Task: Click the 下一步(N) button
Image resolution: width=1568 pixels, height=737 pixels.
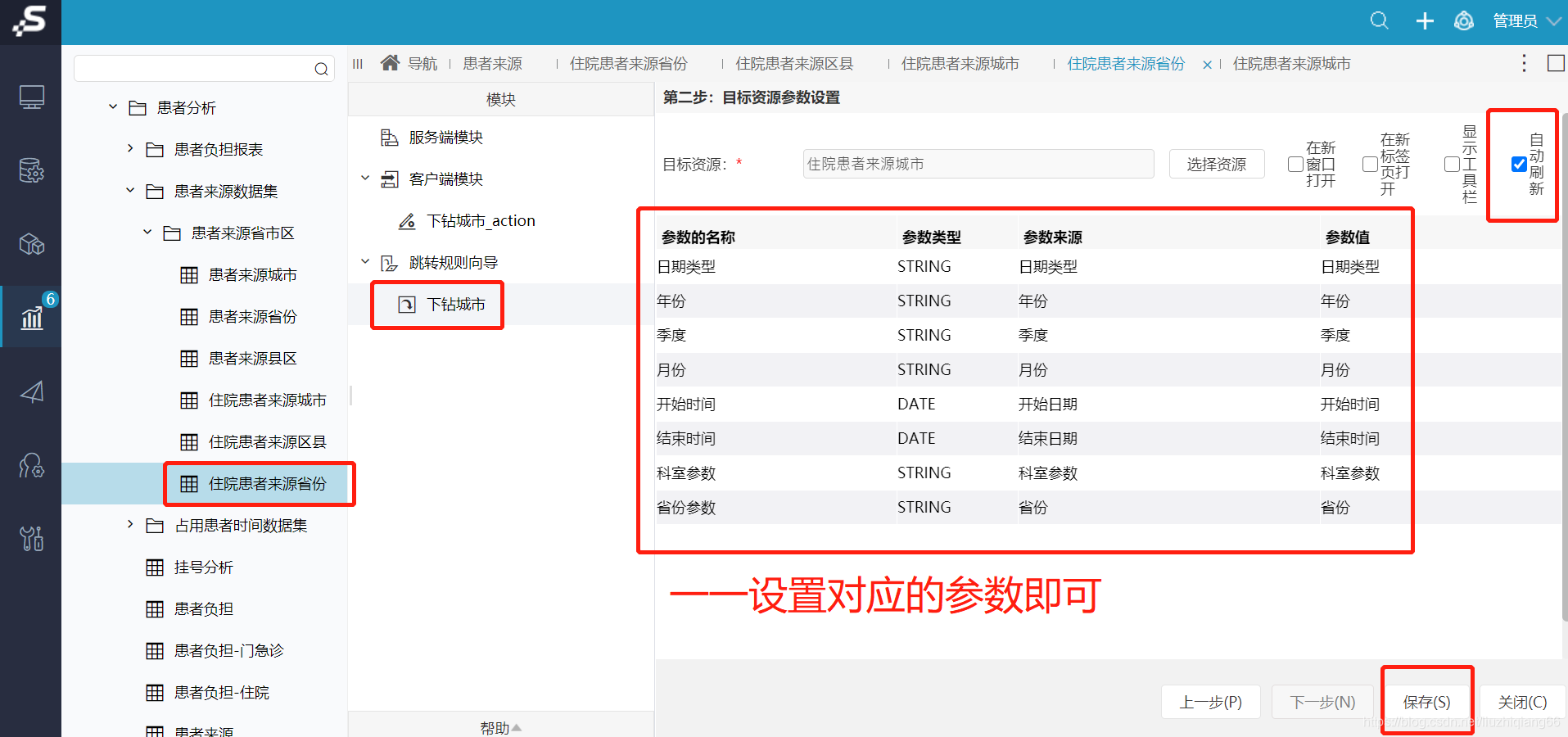Action: click(x=1322, y=702)
